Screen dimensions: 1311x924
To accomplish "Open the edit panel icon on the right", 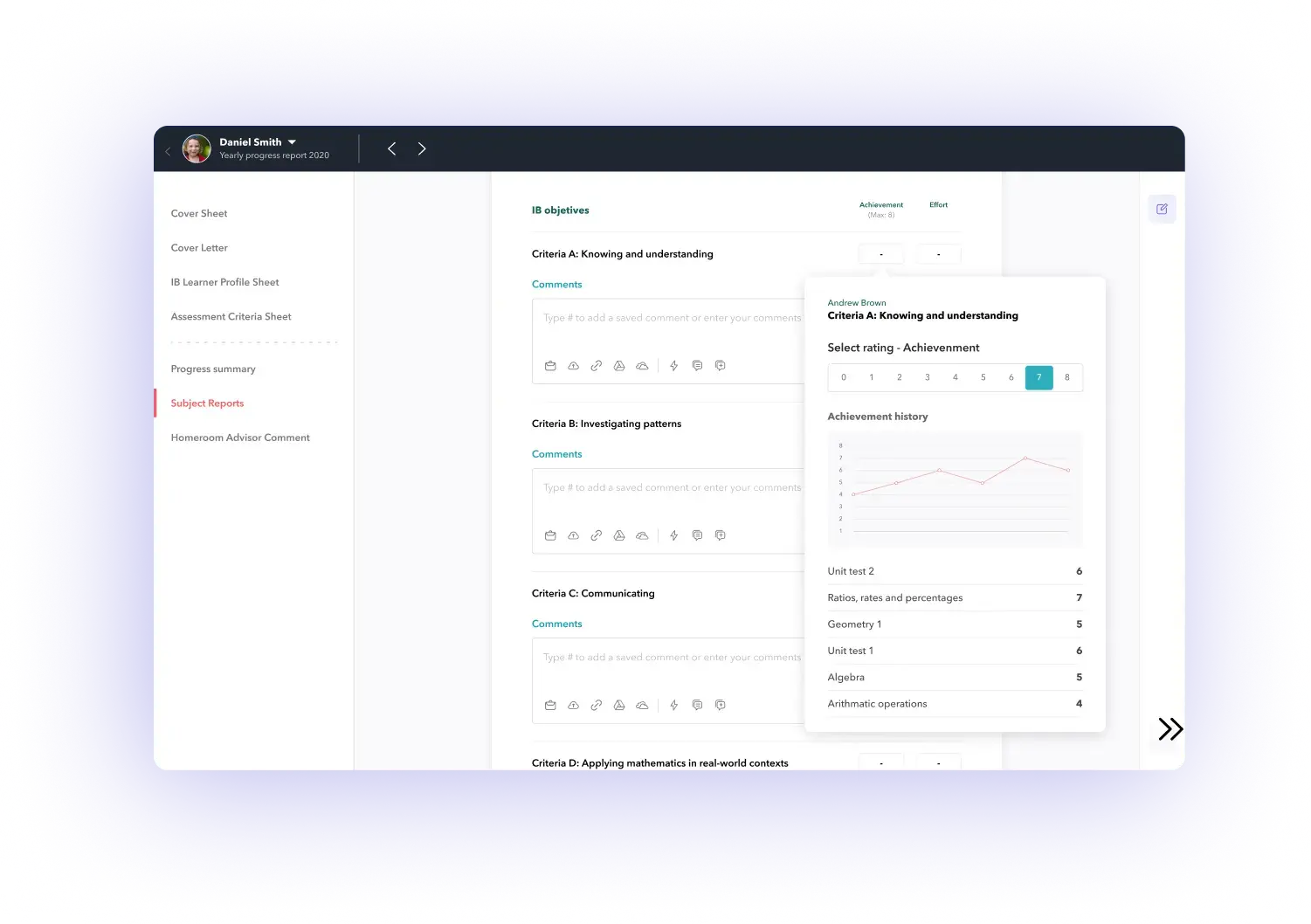I will click(1162, 209).
